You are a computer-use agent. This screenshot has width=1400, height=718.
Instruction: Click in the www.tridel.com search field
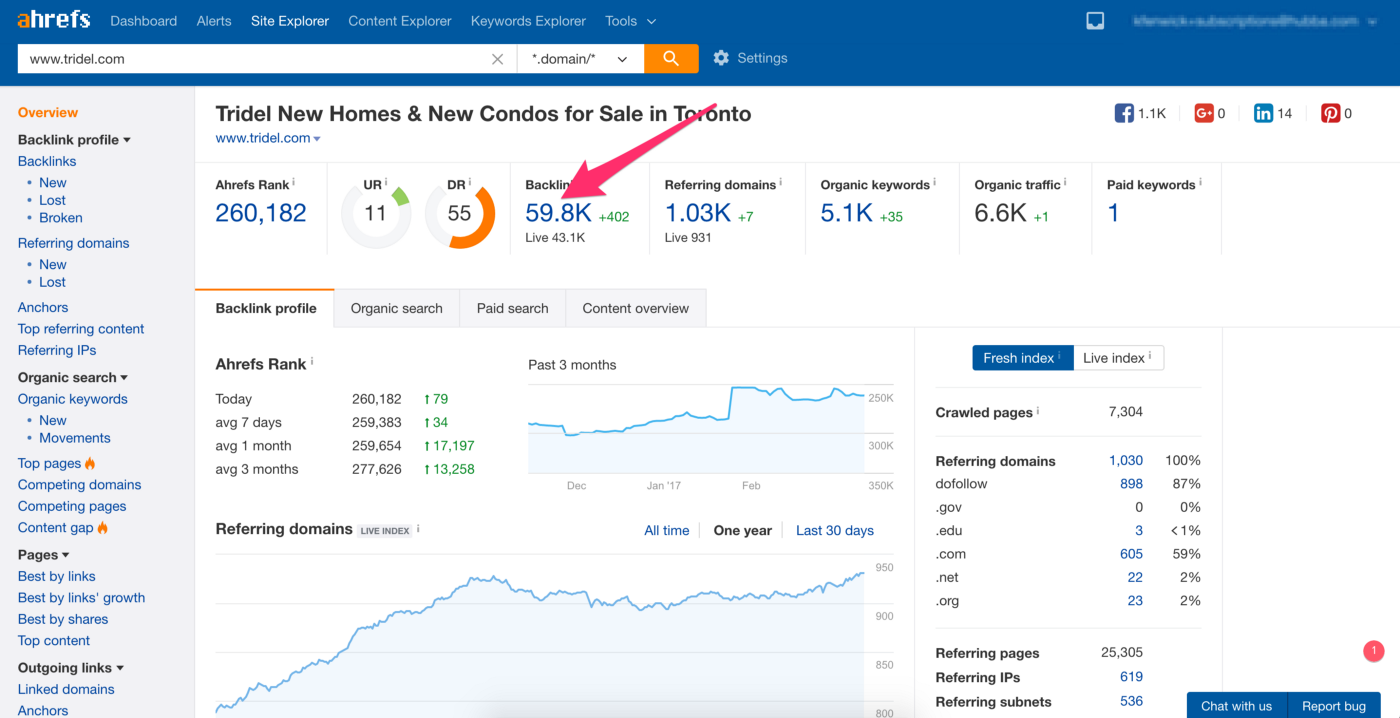tap(255, 59)
